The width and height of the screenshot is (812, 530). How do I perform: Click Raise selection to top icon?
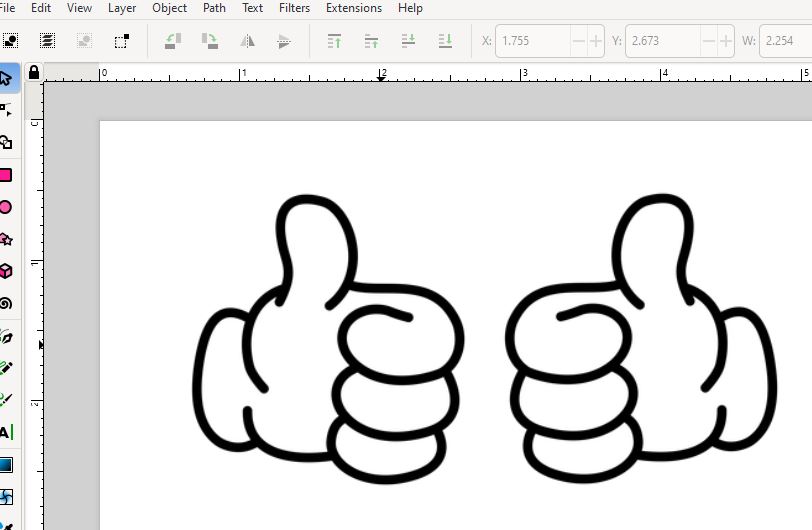click(335, 41)
